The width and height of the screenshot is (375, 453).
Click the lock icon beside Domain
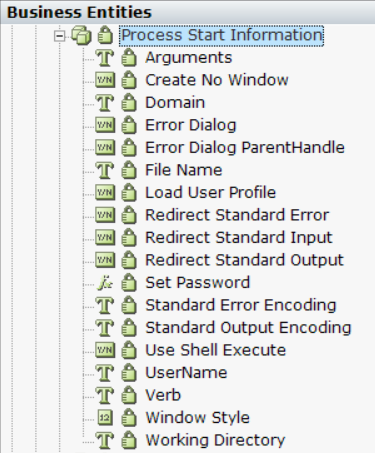(x=129, y=102)
